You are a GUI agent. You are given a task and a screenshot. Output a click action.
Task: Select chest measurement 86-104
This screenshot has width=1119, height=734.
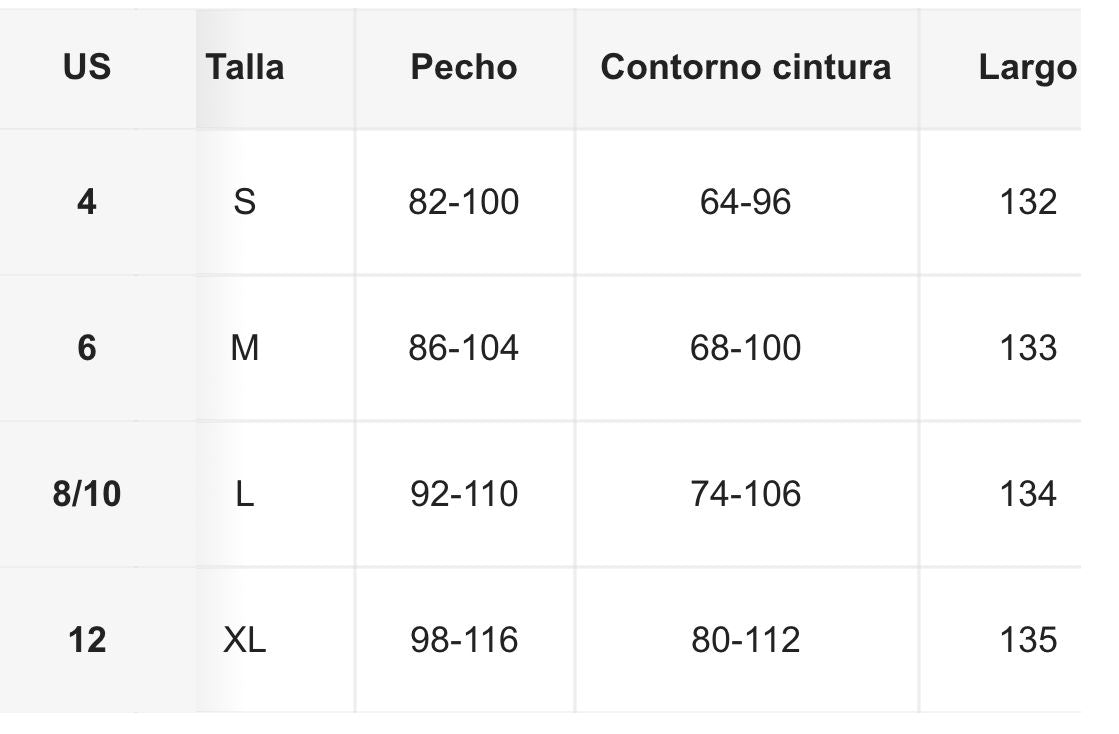point(464,348)
